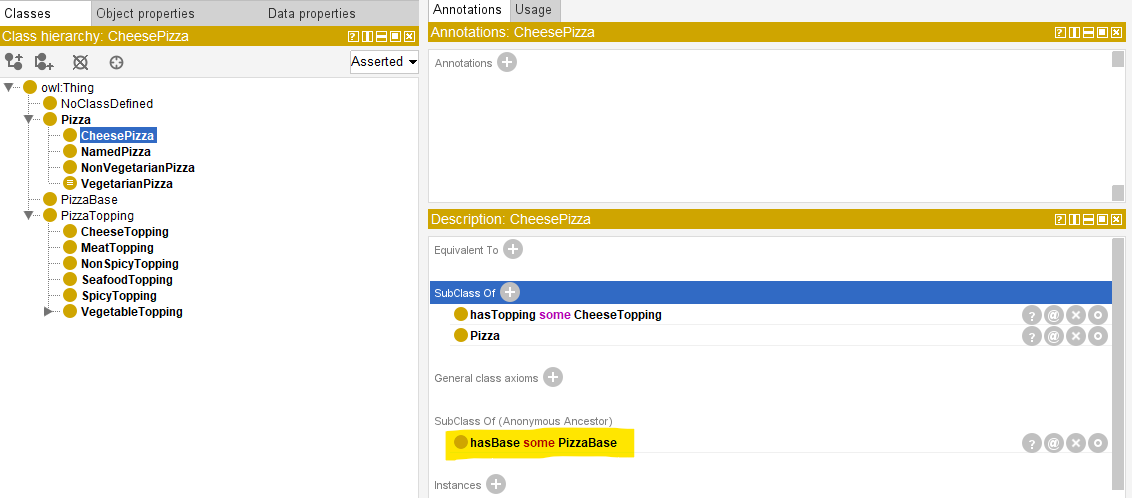
Task: Select the NonVegetarianPizza class
Action: coord(137,167)
